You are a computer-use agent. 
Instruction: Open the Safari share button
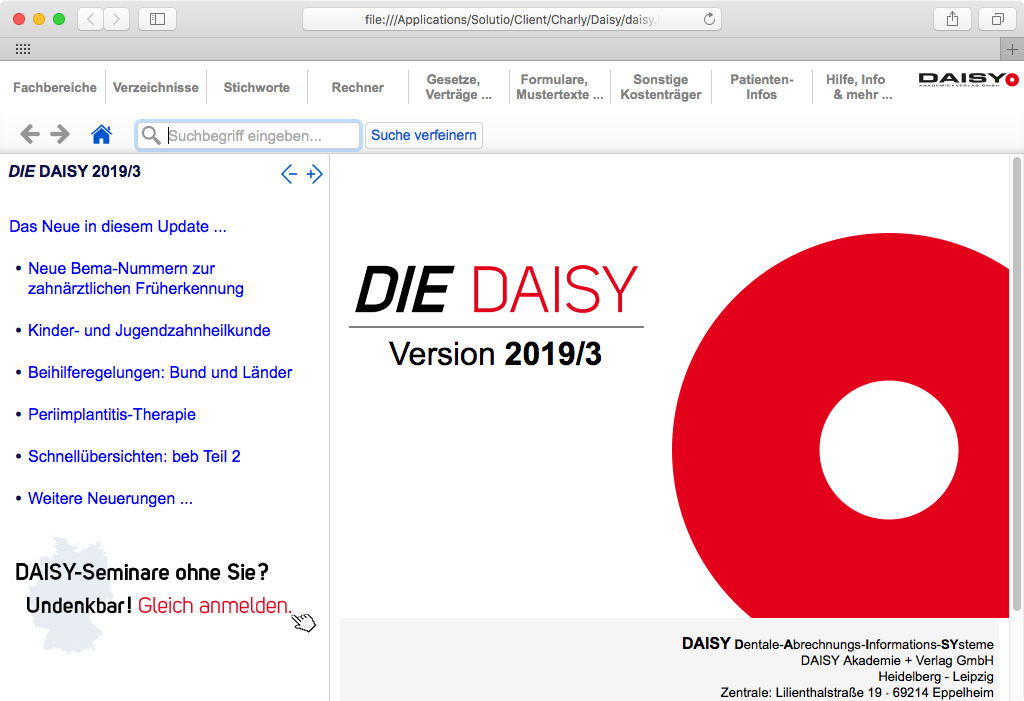point(952,19)
